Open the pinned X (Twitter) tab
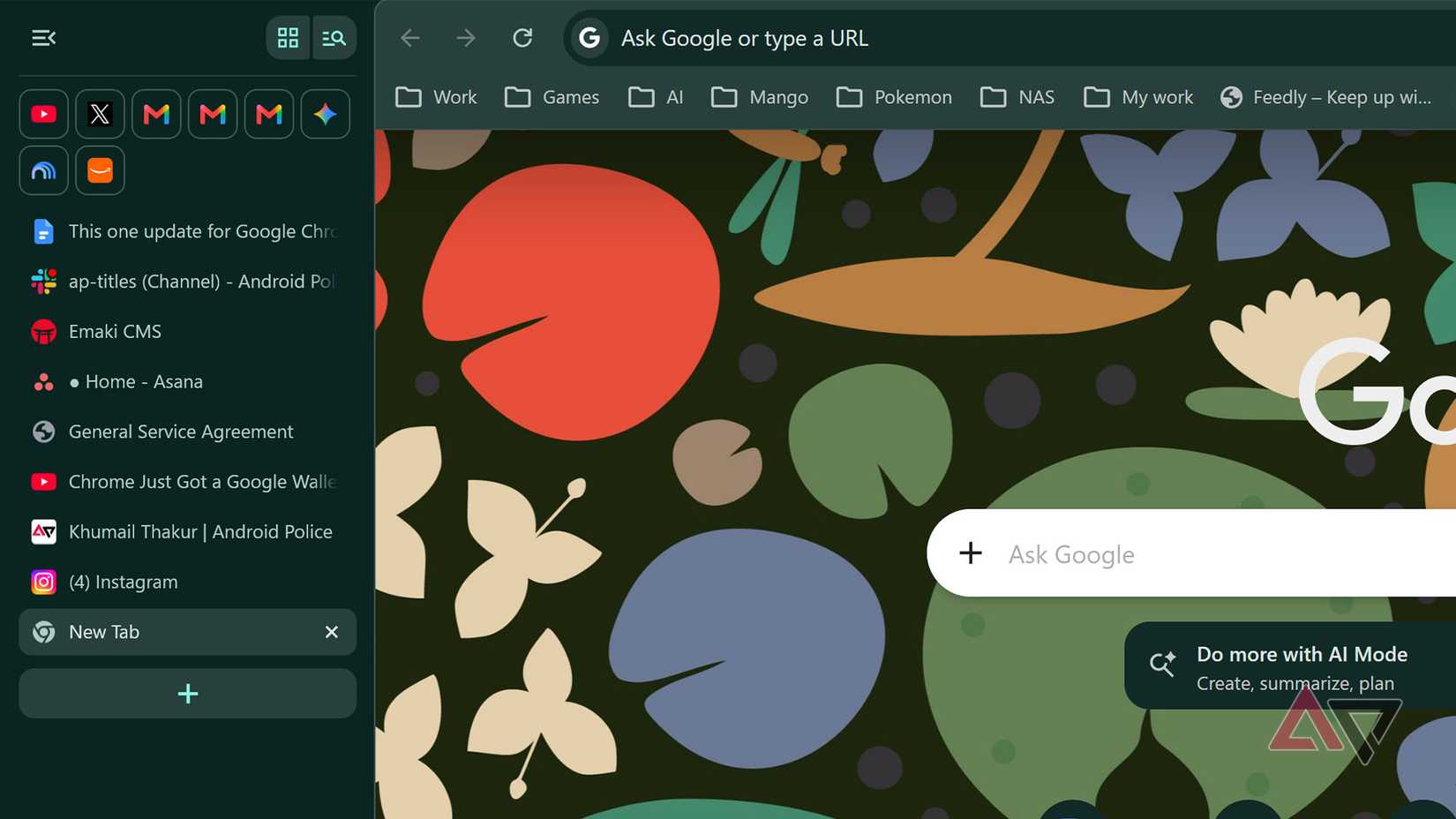The height and width of the screenshot is (819, 1456). click(100, 114)
